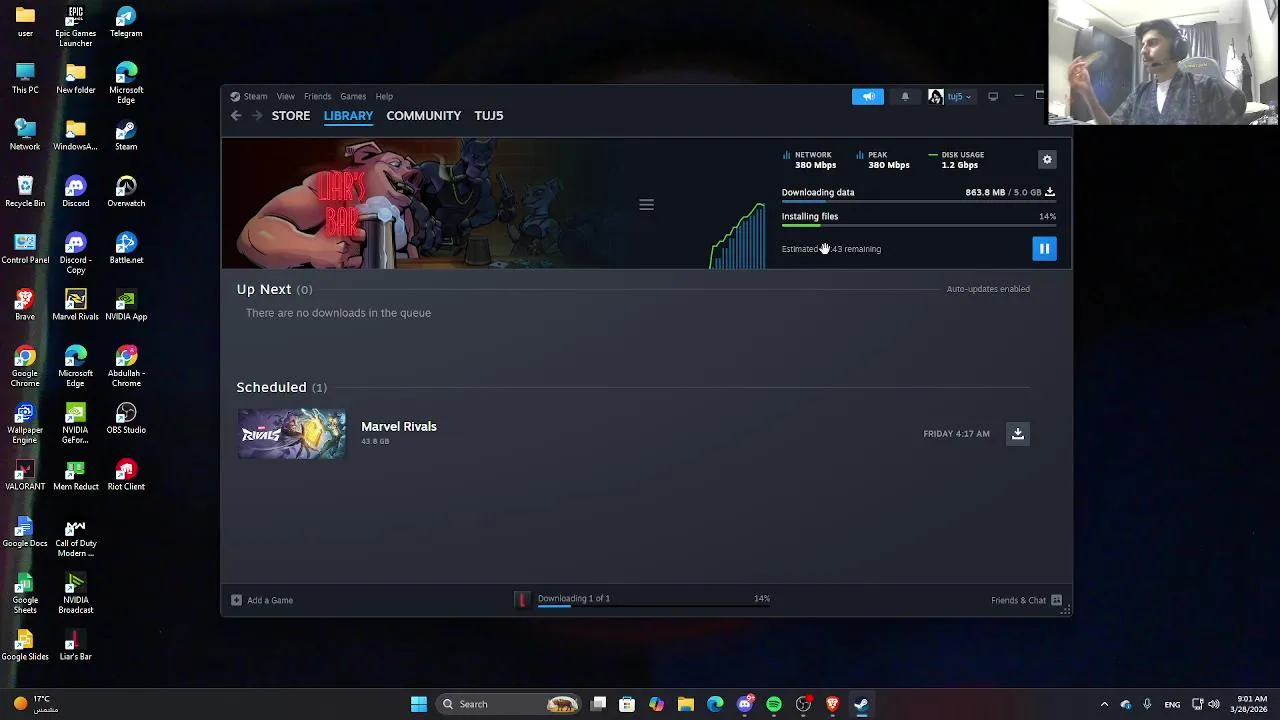The image size is (1280, 720).
Task: Open Recycle Bin on desktop
Action: [25, 192]
